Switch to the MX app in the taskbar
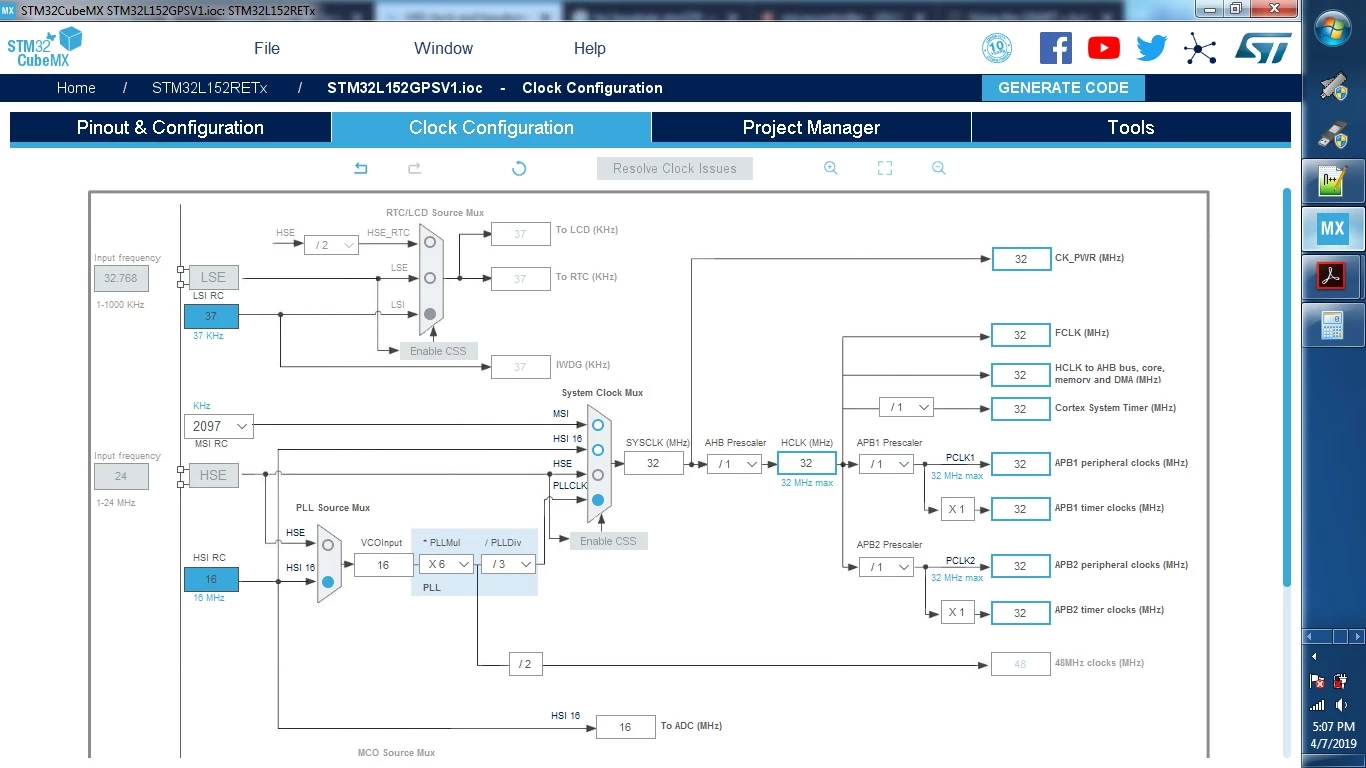This screenshot has width=1366, height=768. (x=1333, y=228)
